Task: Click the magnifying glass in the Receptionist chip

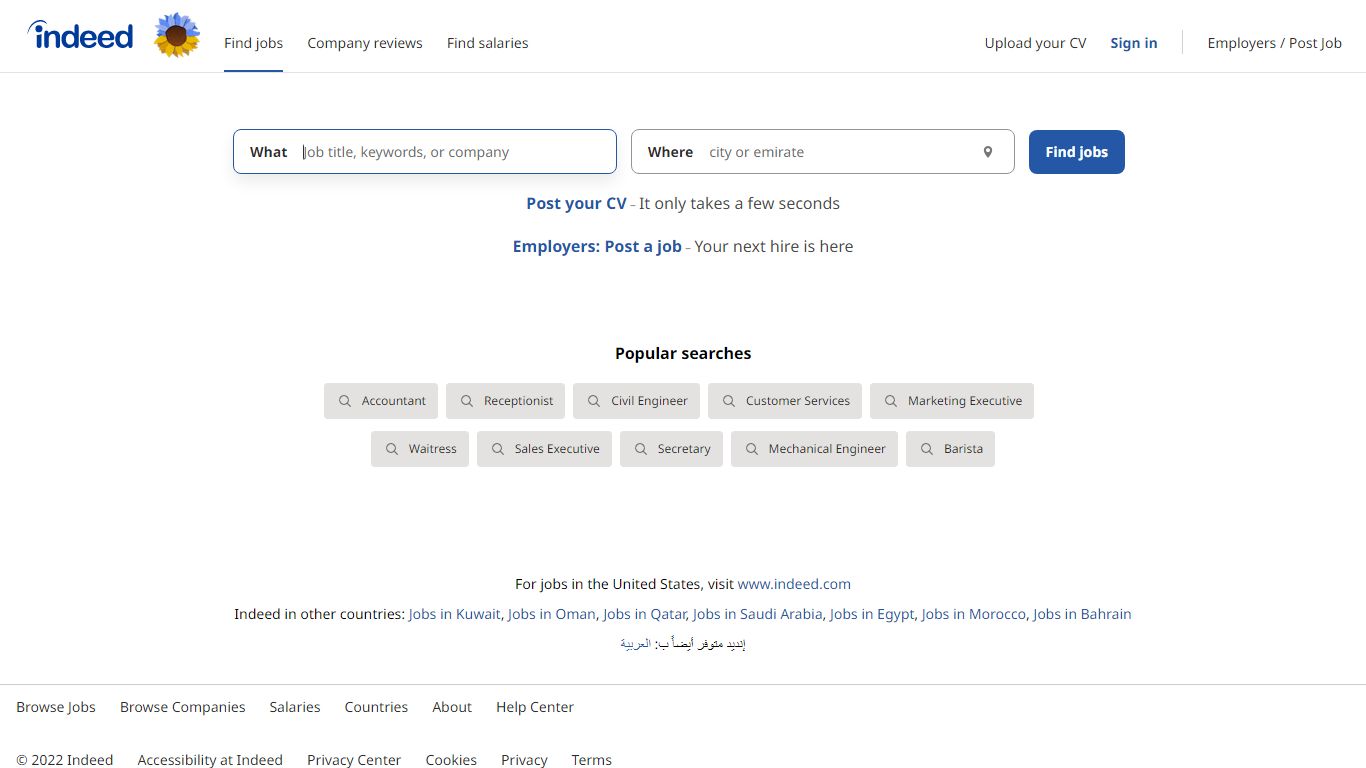Action: point(467,400)
